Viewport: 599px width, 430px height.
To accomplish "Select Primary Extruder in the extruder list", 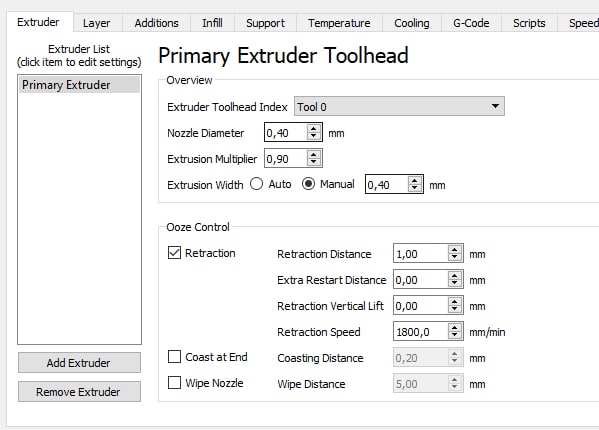I will (x=79, y=85).
